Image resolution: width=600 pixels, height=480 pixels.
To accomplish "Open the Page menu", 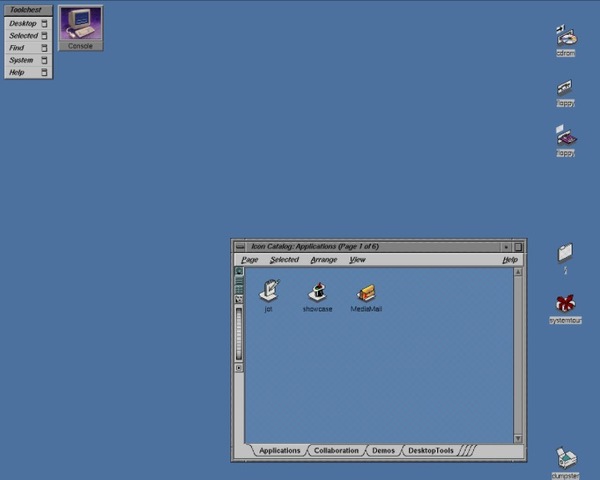I will coord(249,260).
